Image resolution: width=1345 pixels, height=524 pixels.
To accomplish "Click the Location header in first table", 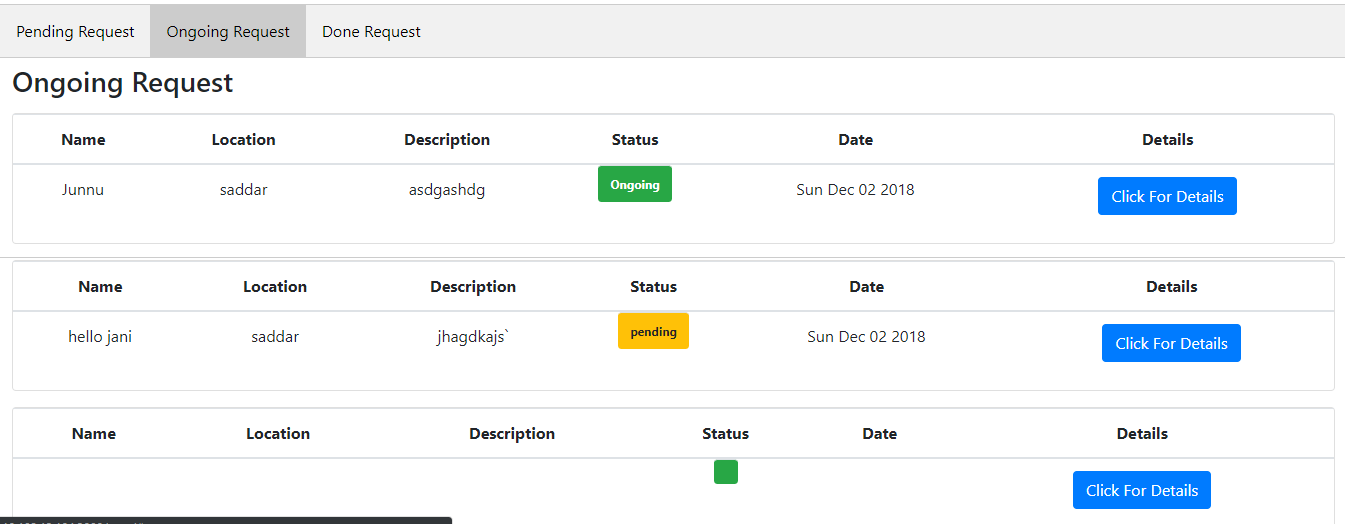I will click(243, 140).
